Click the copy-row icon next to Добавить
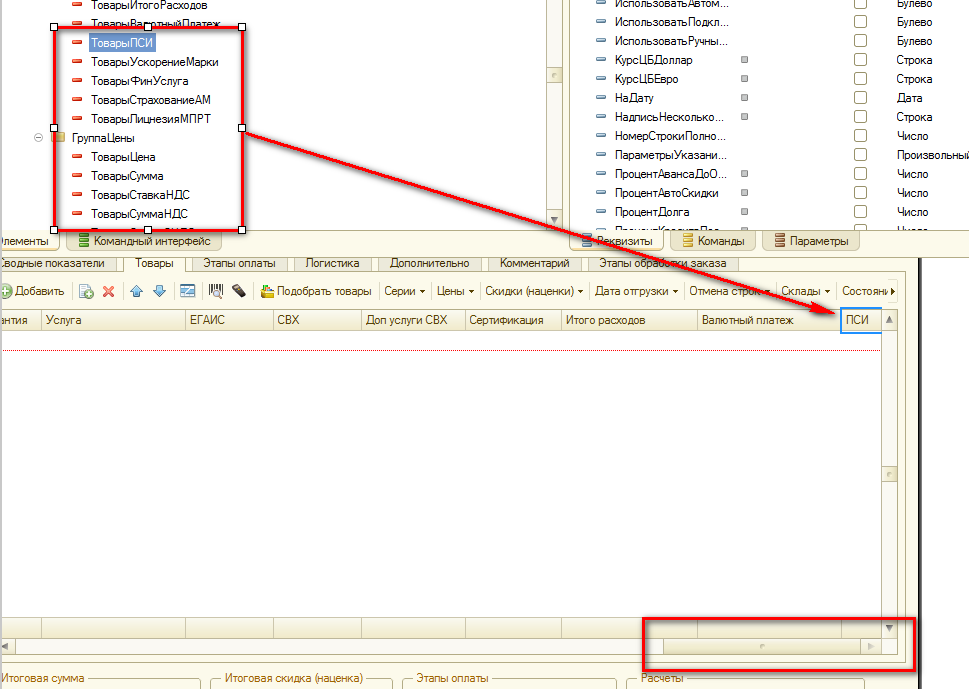Viewport: 969px width, 689px height. [87, 291]
